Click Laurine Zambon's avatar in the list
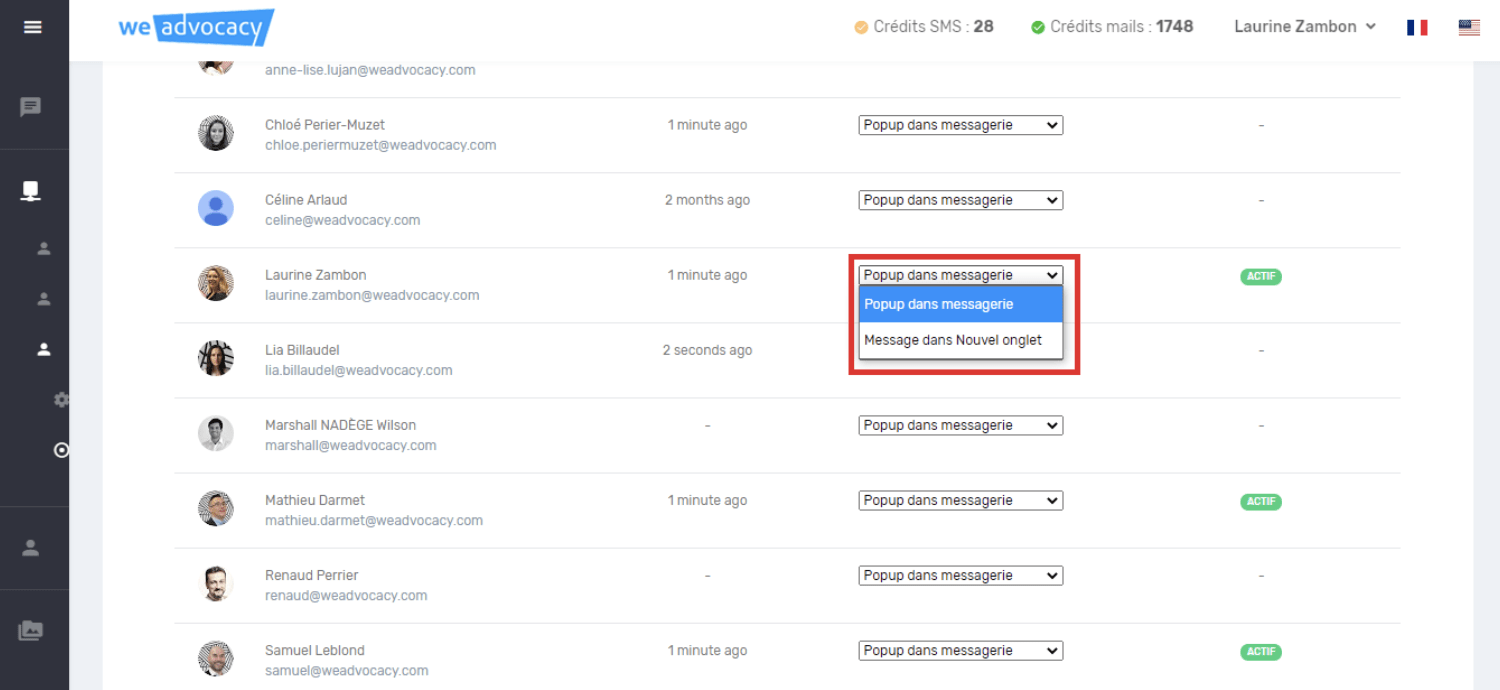The height and width of the screenshot is (690, 1500). coord(216,283)
